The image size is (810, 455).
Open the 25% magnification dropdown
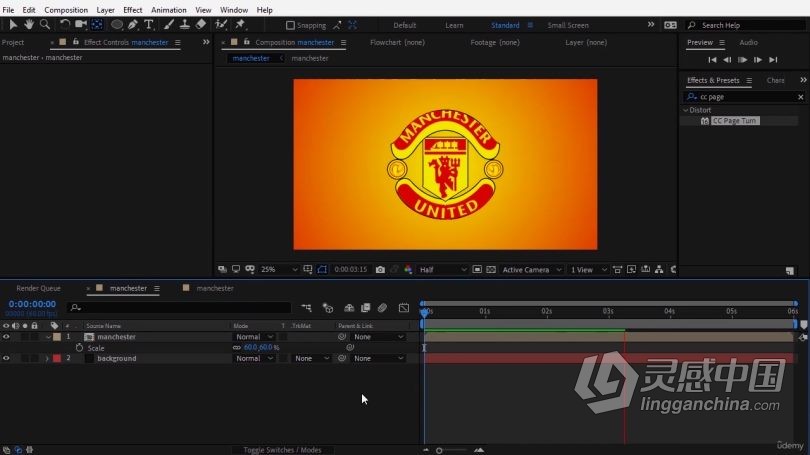click(279, 270)
